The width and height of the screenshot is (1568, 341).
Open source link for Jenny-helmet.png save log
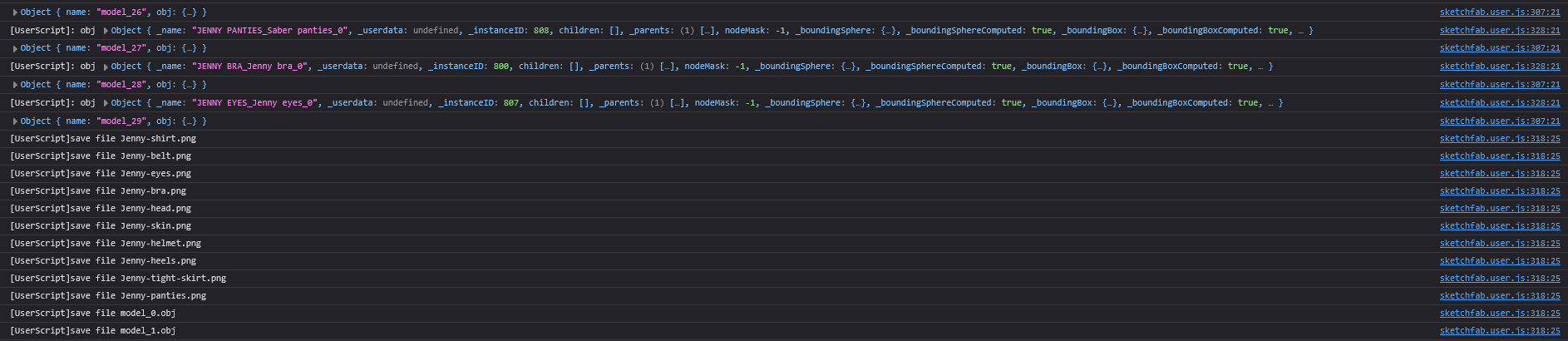click(1500, 244)
